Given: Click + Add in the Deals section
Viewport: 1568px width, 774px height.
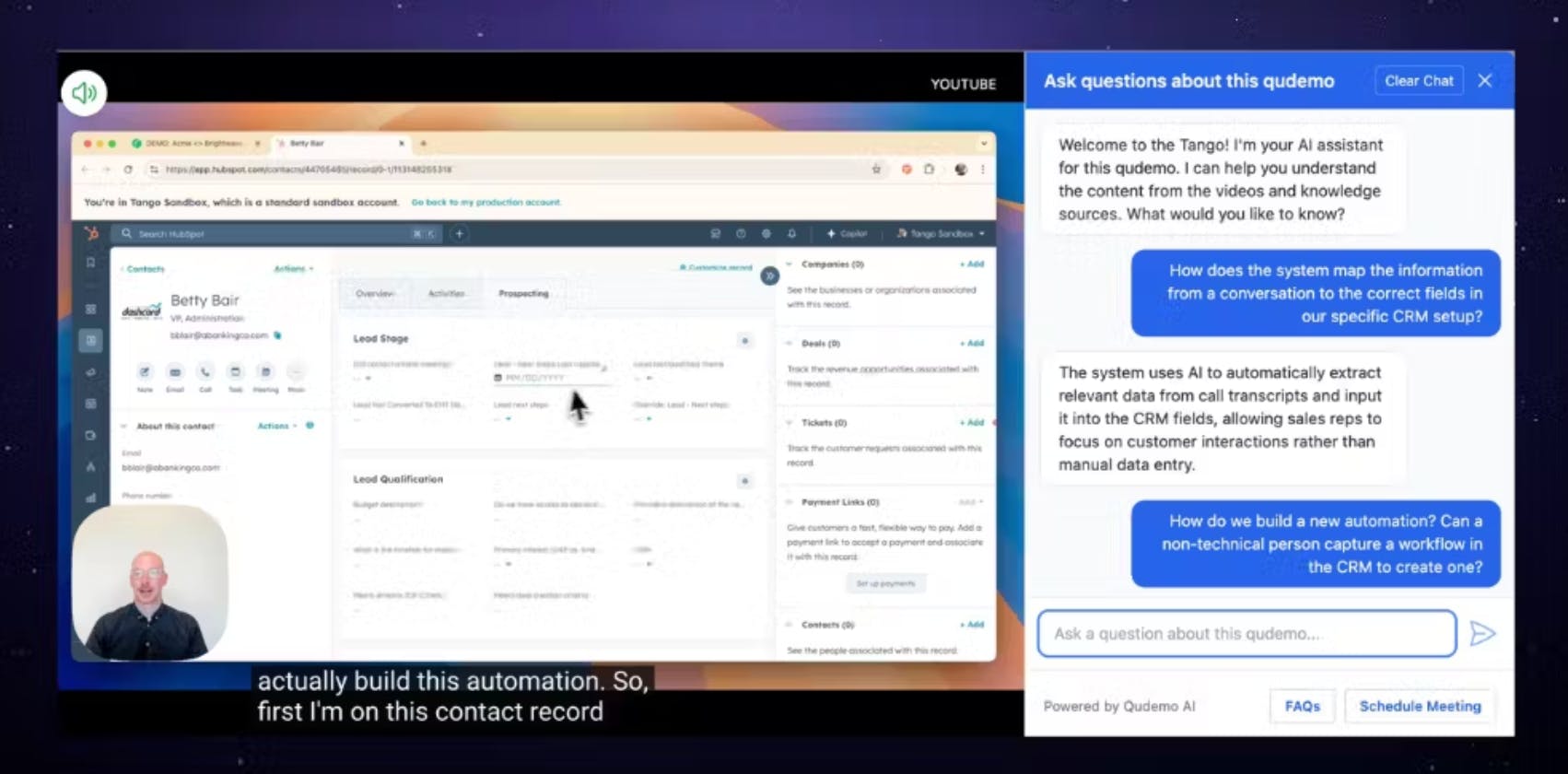Looking at the screenshot, I should tap(972, 344).
